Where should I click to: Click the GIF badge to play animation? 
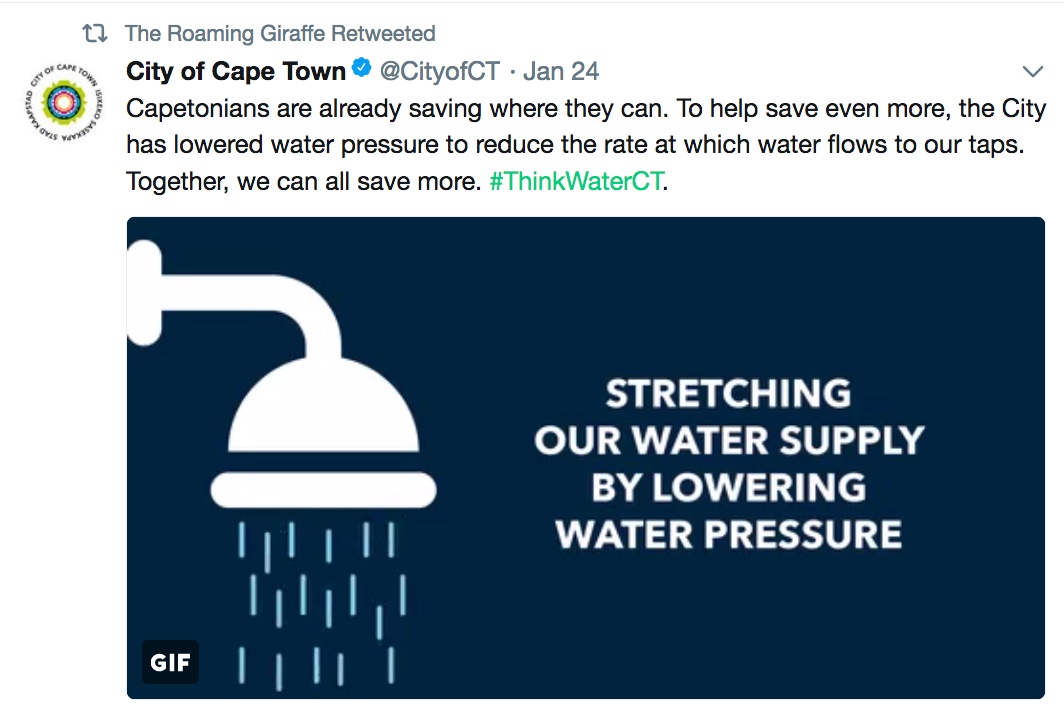[170, 662]
